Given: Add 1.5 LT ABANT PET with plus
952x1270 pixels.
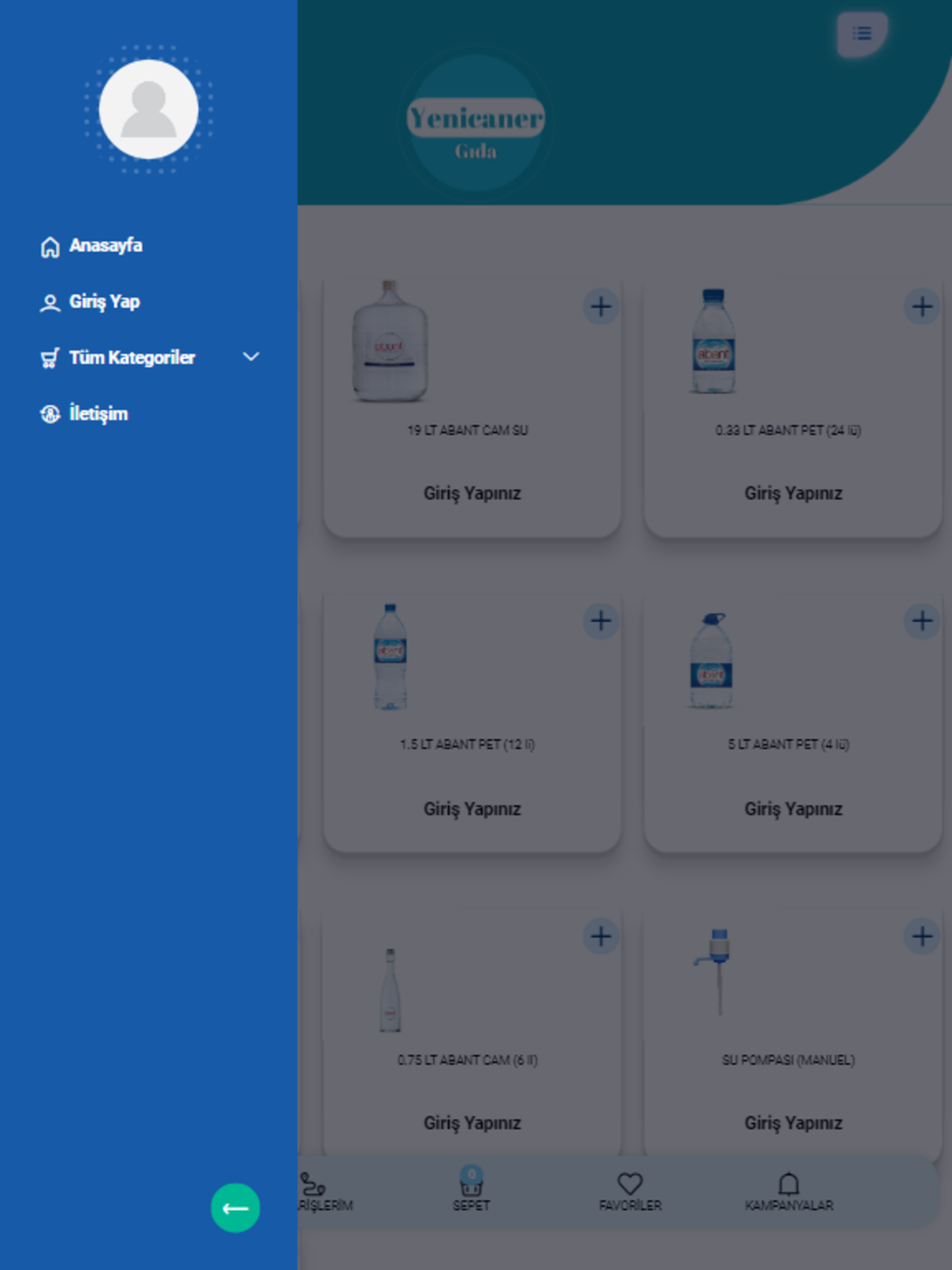Looking at the screenshot, I should point(601,621).
